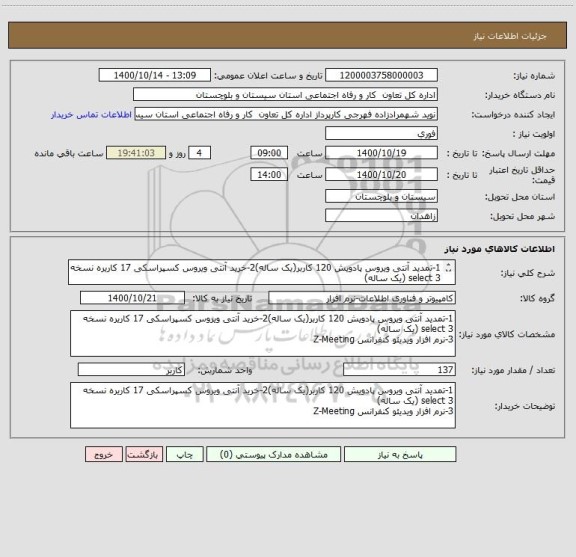Click the شماره نیاز field 1200003758000003
This screenshot has height=557, width=576.
click(x=381, y=75)
